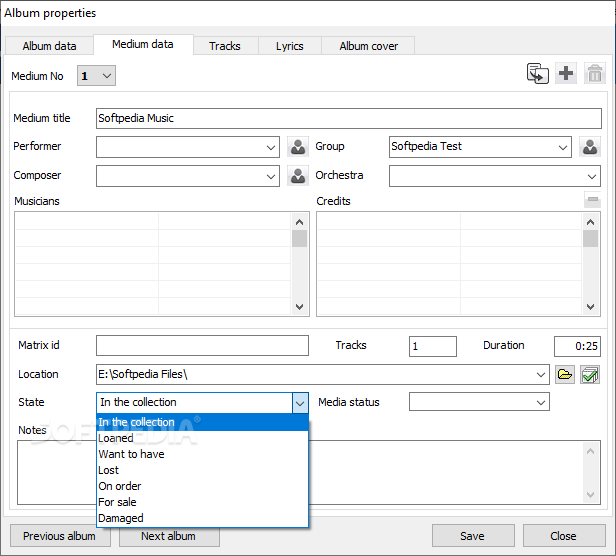Expand the Performer combo box
This screenshot has height=556, width=616.
click(x=271, y=147)
